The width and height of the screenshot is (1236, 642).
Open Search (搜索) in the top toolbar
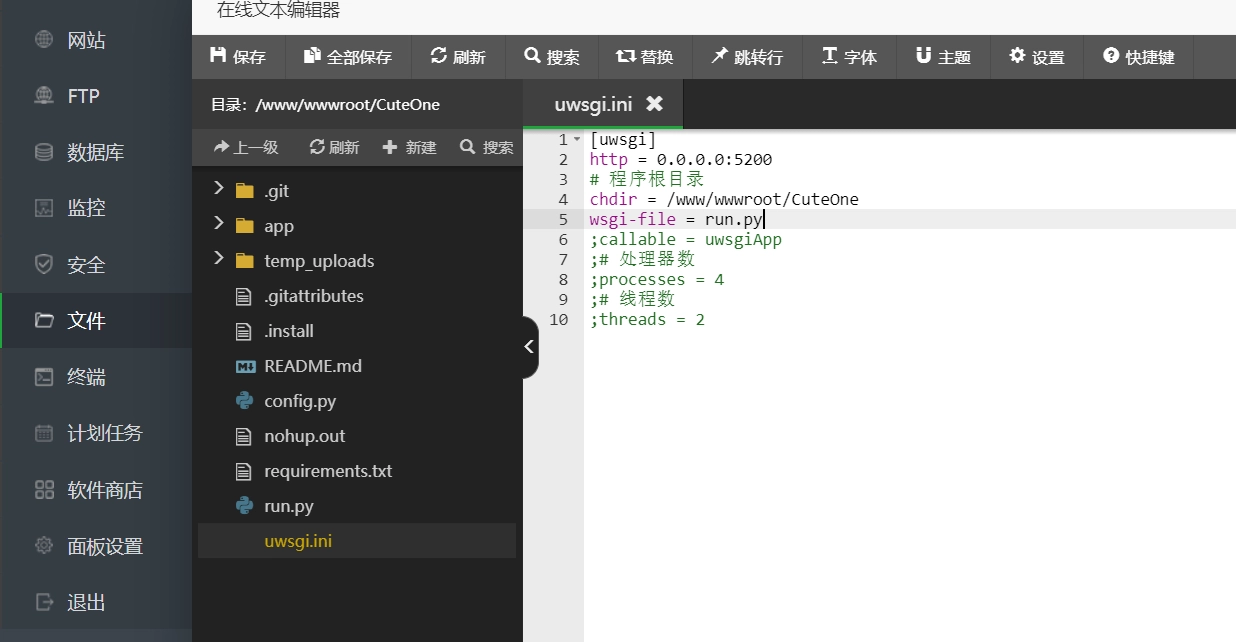551,57
